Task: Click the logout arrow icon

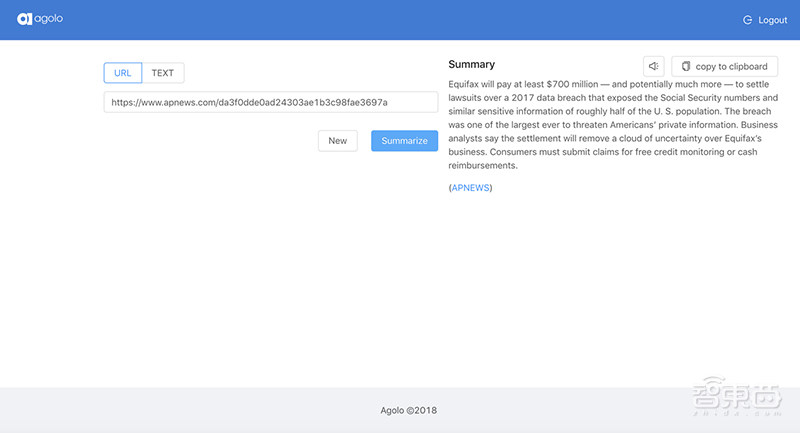Action: (x=747, y=20)
